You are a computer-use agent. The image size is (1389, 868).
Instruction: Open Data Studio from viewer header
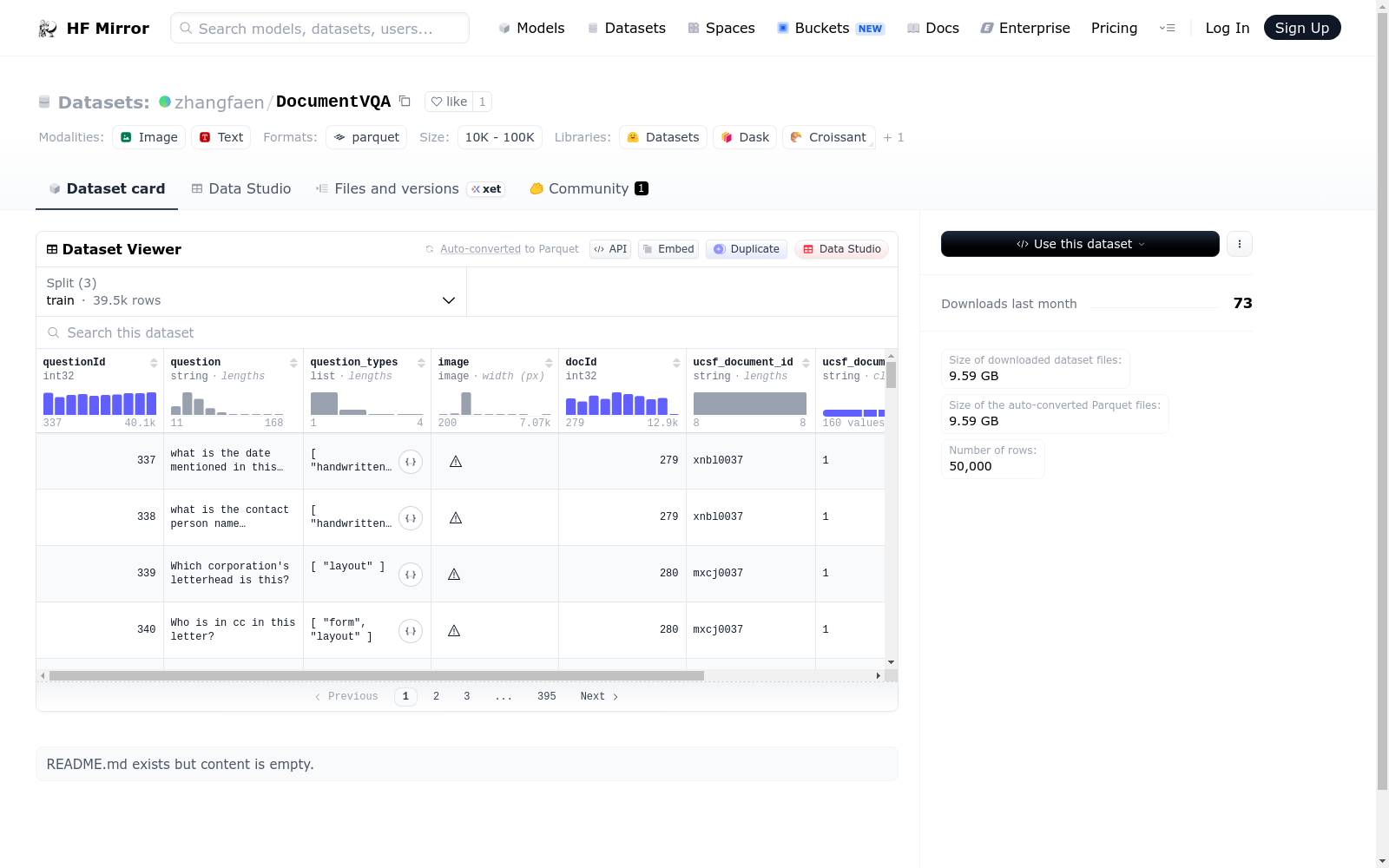tap(841, 249)
